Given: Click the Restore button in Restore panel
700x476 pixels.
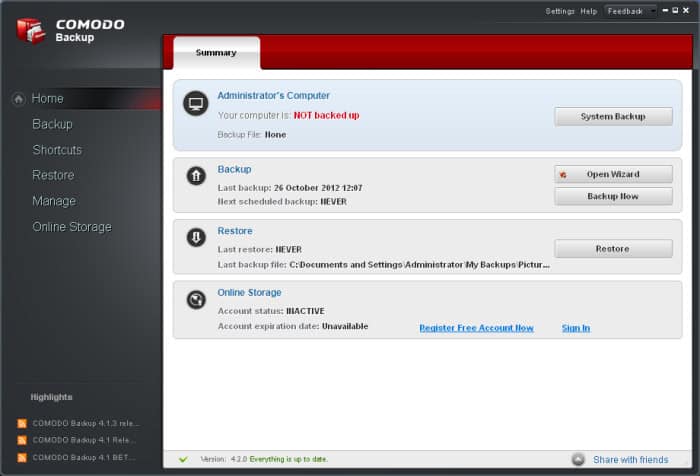Looking at the screenshot, I should pyautogui.click(x=613, y=249).
